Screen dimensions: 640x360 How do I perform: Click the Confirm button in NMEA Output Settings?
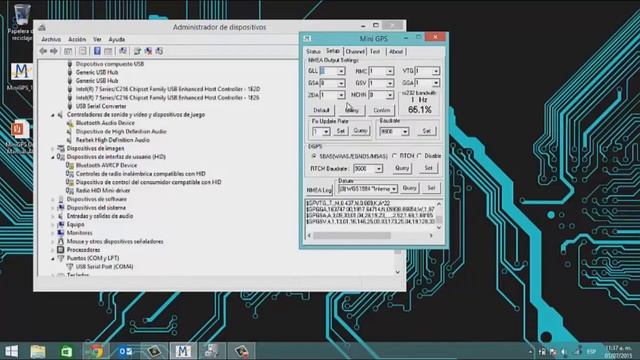[382, 110]
